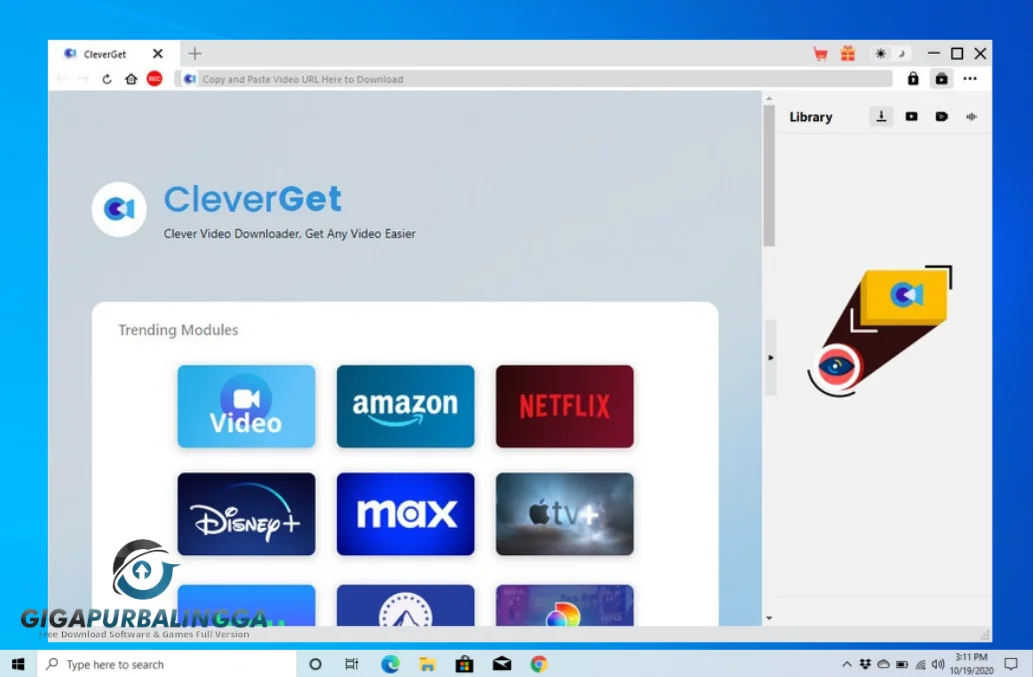Open Cortana circle on taskbar
Image resolution: width=1033 pixels, height=677 pixels.
click(315, 664)
